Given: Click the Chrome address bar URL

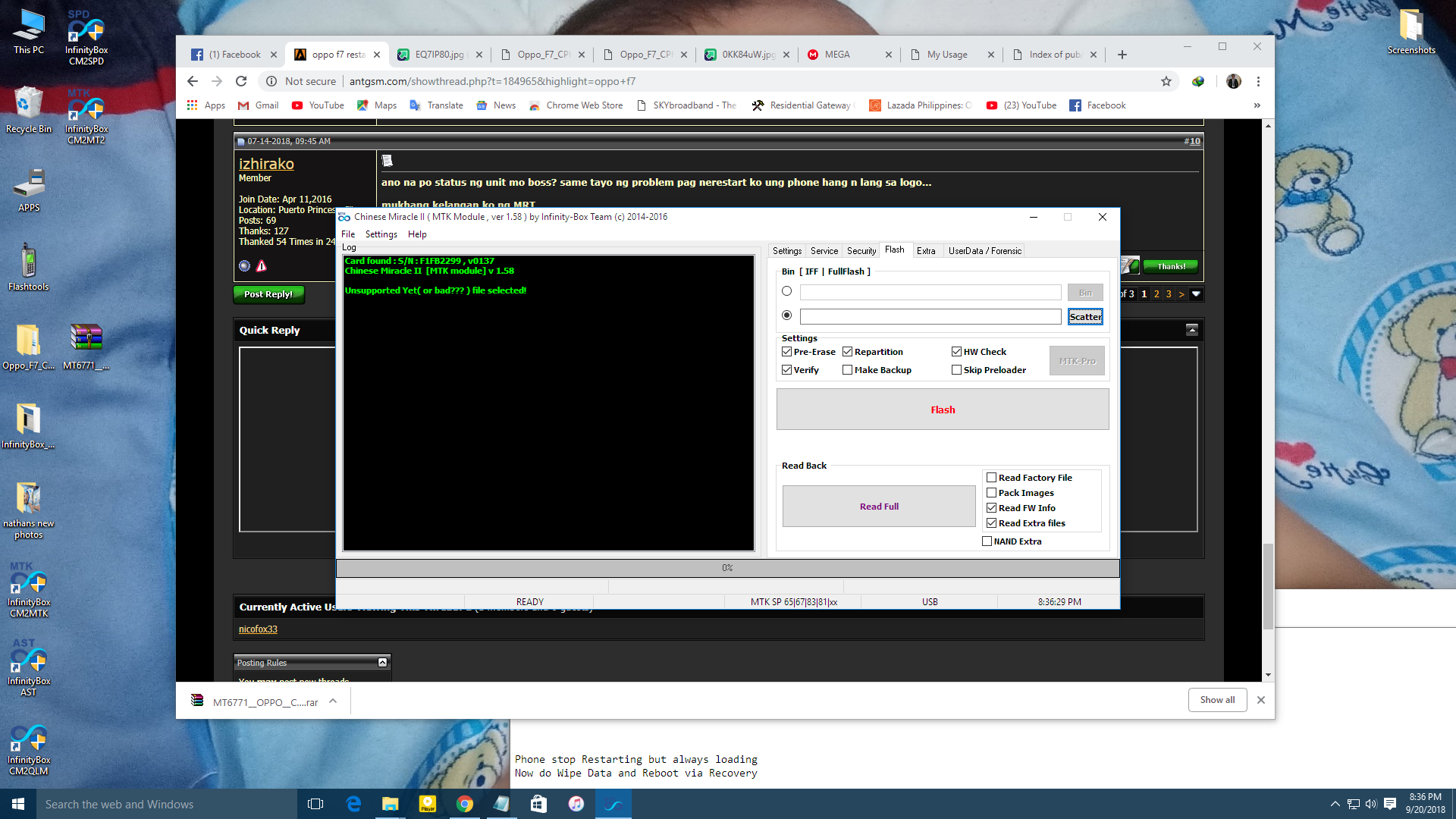Looking at the screenshot, I should point(492,81).
